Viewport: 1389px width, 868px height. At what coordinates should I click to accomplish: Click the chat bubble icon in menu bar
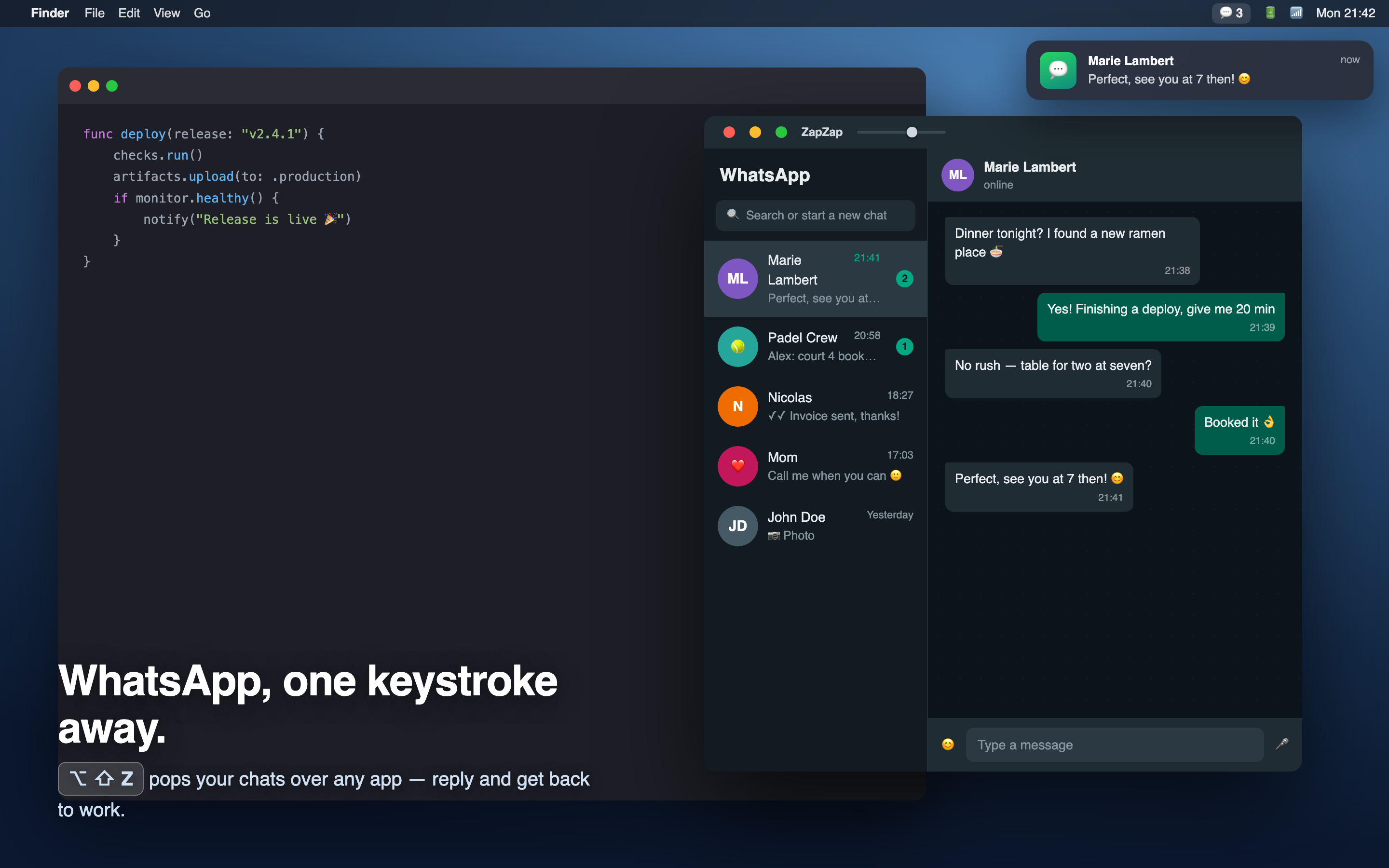pos(1231,13)
